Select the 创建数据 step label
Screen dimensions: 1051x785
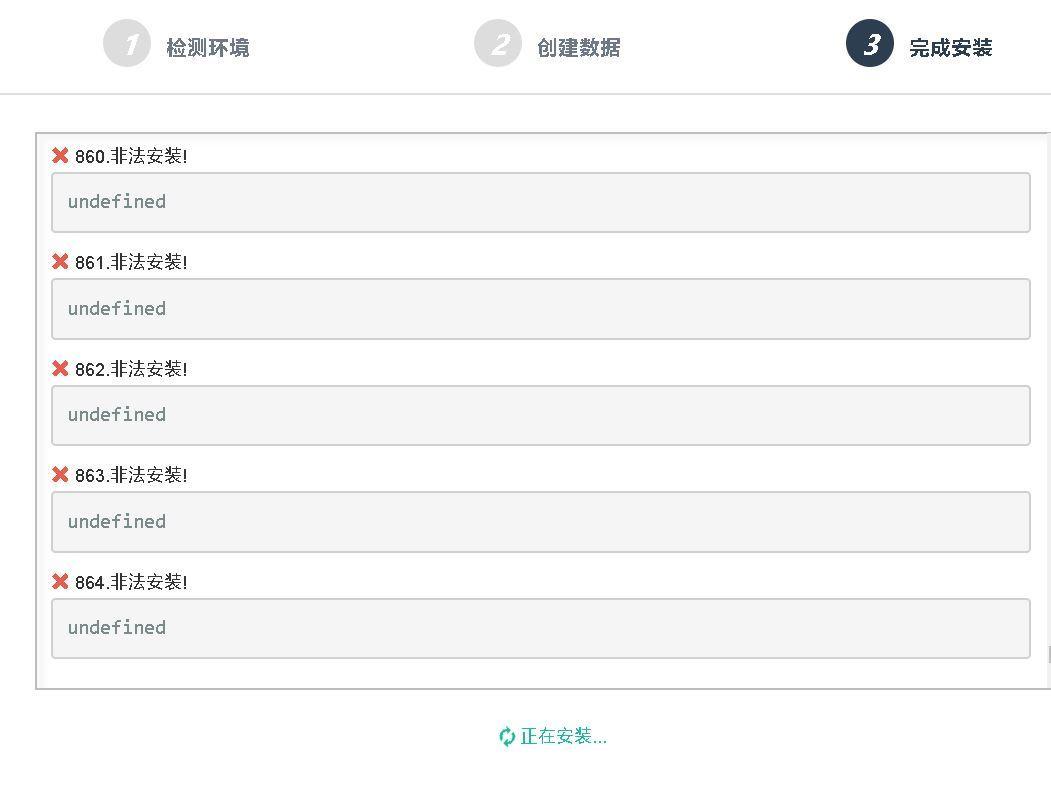click(x=578, y=48)
